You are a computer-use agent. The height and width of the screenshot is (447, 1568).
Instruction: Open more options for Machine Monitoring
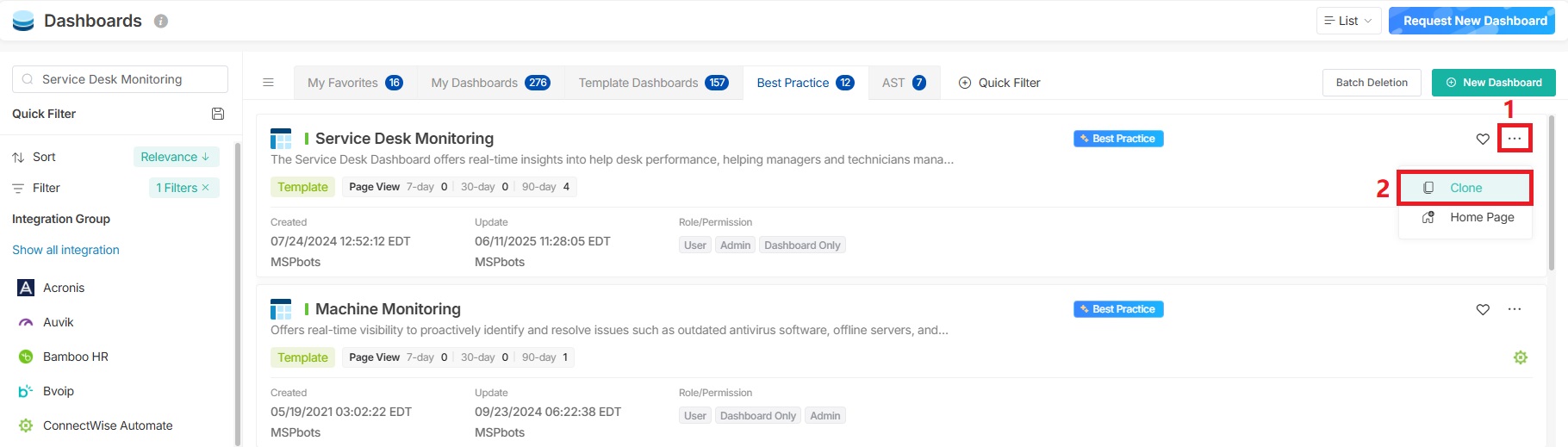point(1514,309)
